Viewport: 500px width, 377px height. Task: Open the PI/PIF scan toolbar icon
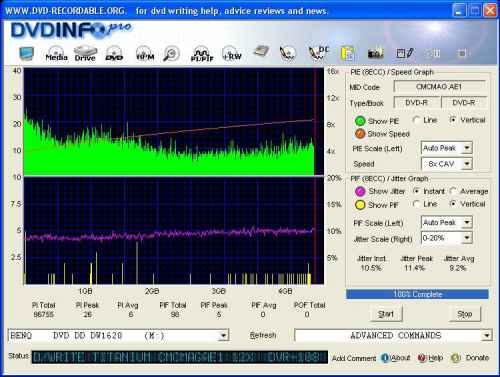[202, 53]
